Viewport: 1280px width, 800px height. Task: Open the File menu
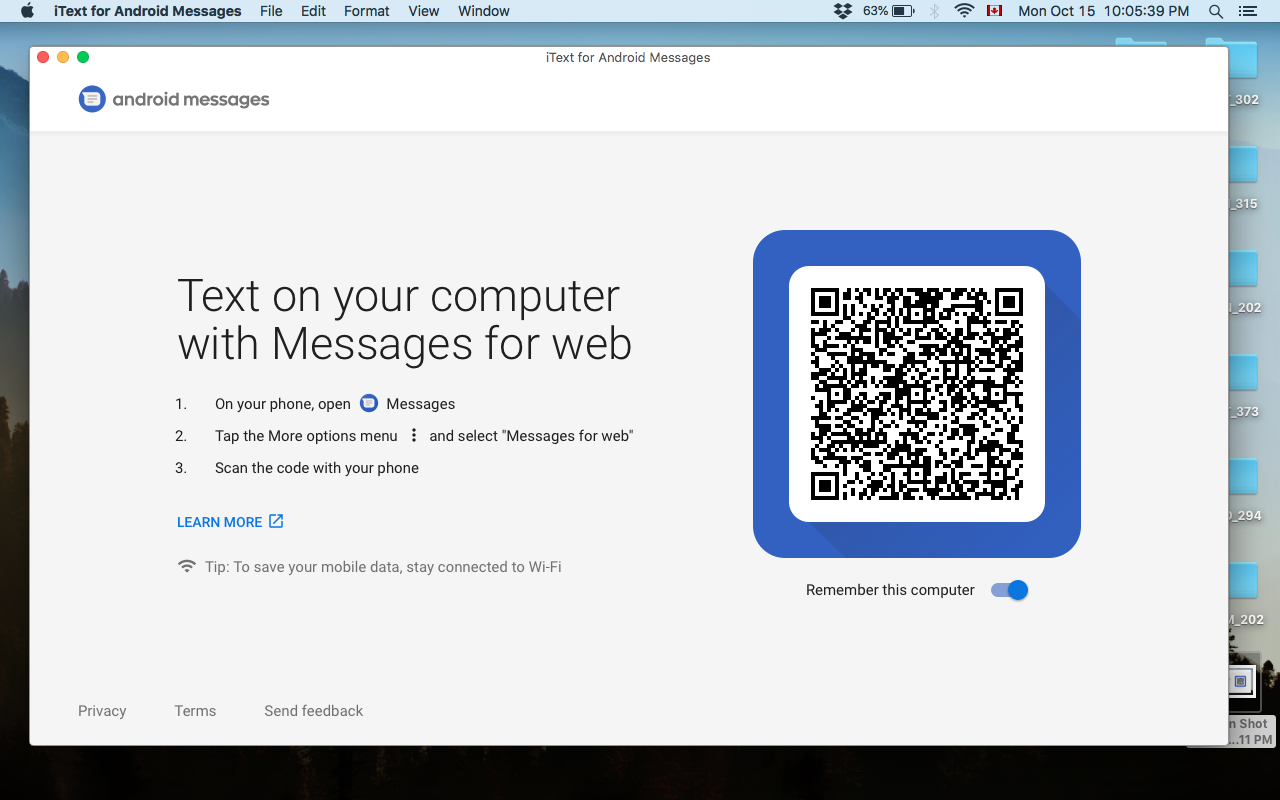[x=271, y=11]
